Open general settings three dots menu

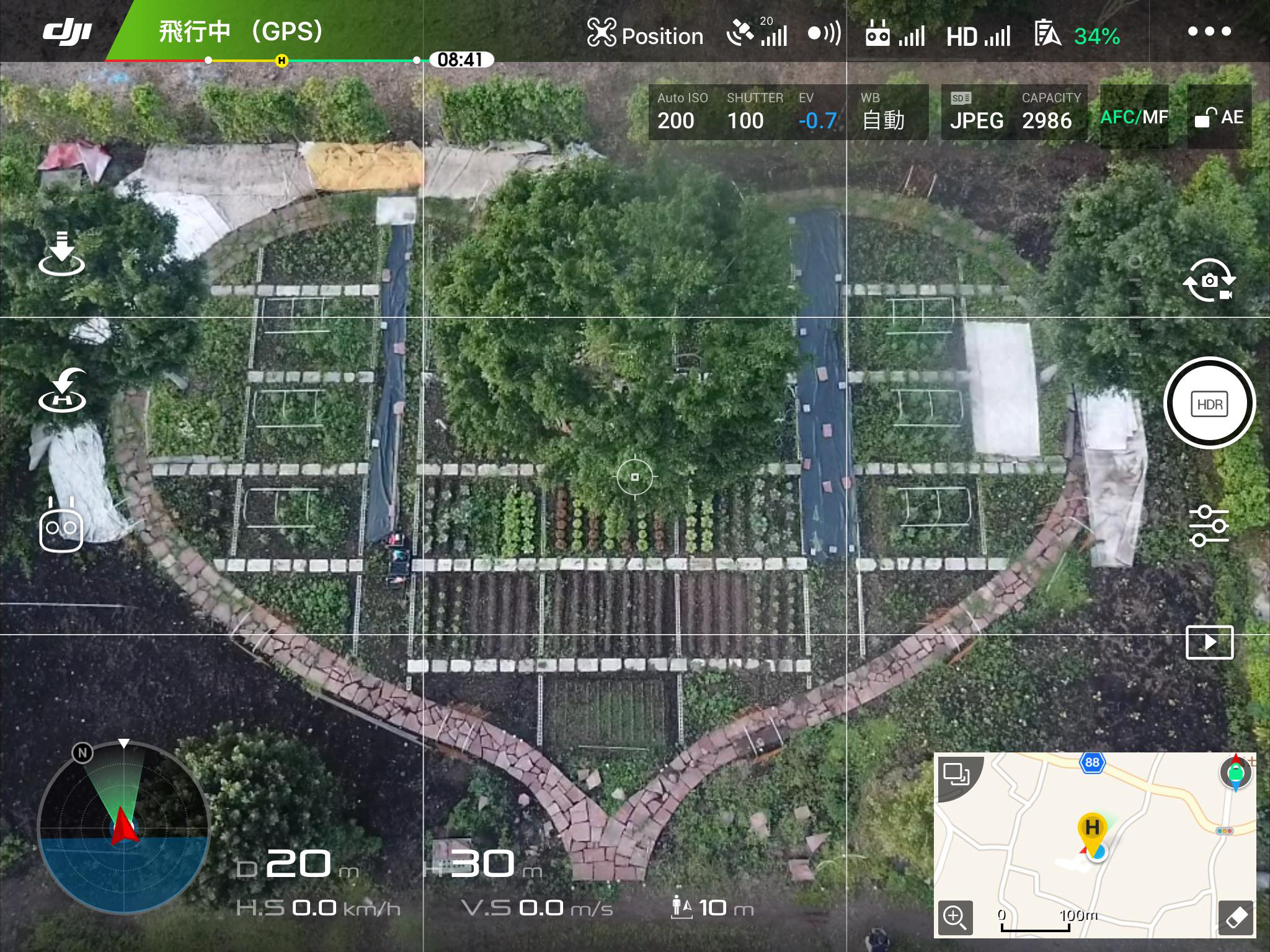click(1209, 31)
